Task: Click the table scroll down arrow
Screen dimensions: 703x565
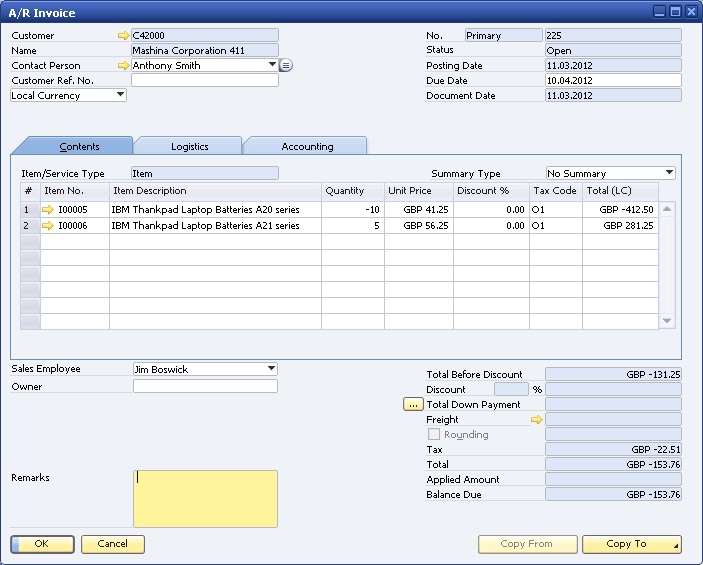Action: [667, 321]
